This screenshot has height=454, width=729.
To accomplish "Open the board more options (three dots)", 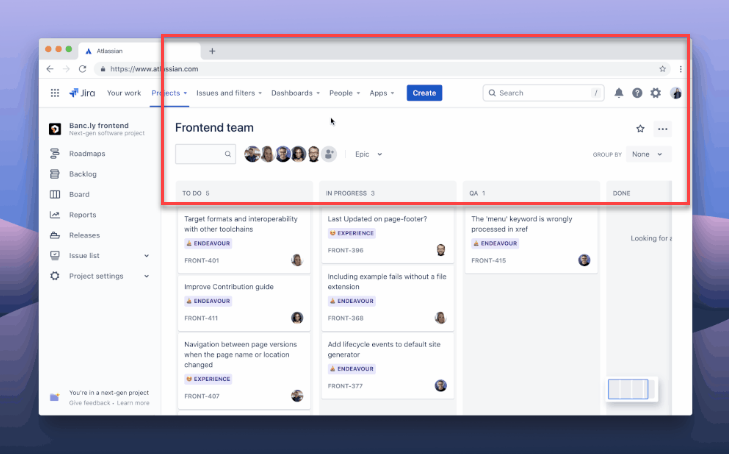I will pyautogui.click(x=663, y=129).
